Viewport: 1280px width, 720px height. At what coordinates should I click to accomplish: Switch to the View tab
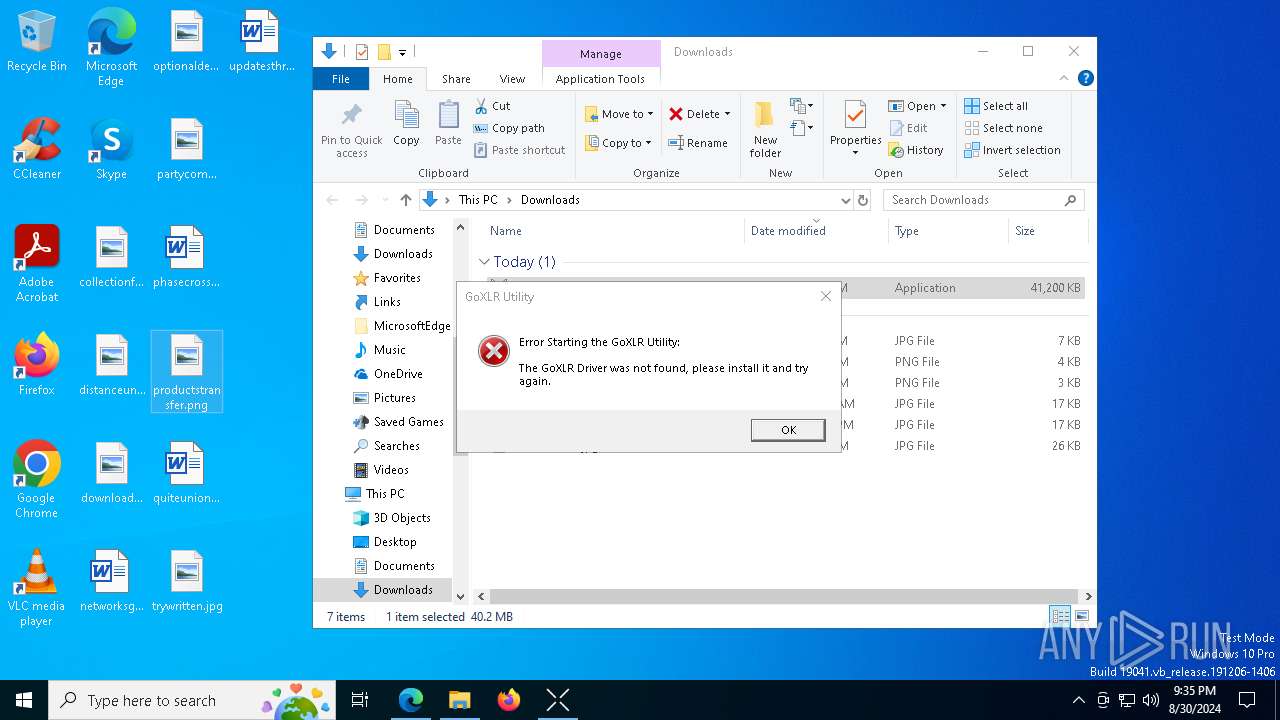click(x=512, y=79)
